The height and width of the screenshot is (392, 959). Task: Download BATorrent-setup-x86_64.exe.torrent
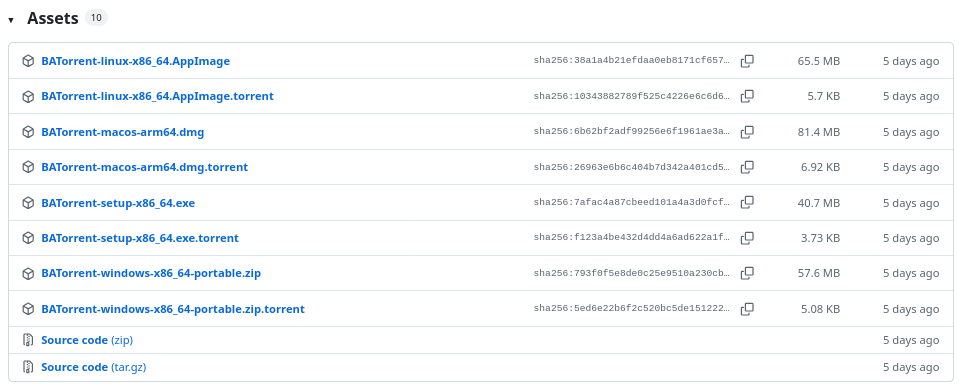pyautogui.click(x=140, y=238)
